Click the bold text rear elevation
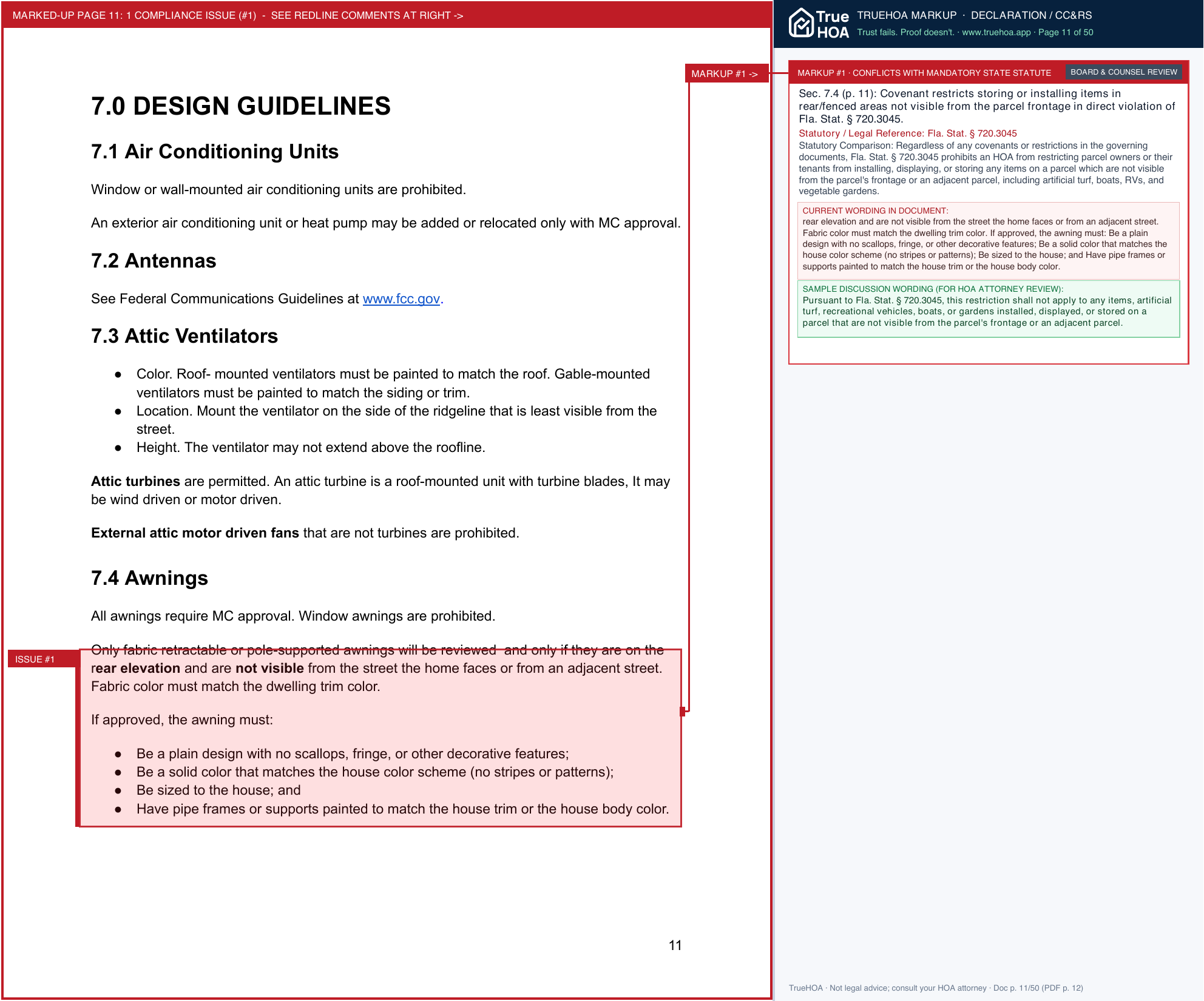 [x=135, y=668]
